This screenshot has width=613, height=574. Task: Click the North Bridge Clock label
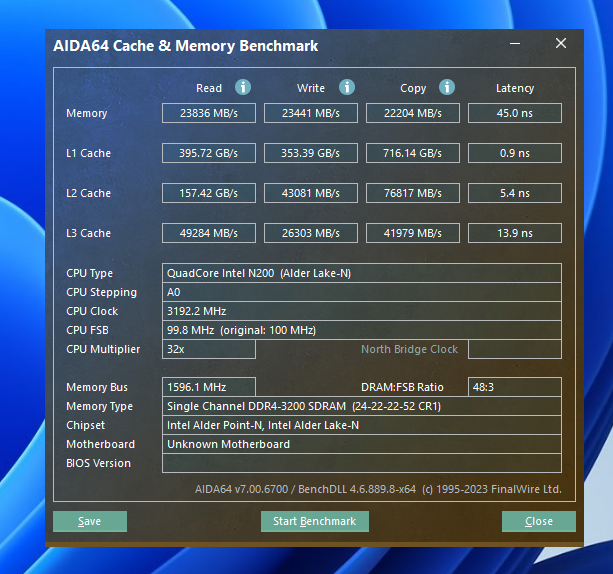click(409, 349)
